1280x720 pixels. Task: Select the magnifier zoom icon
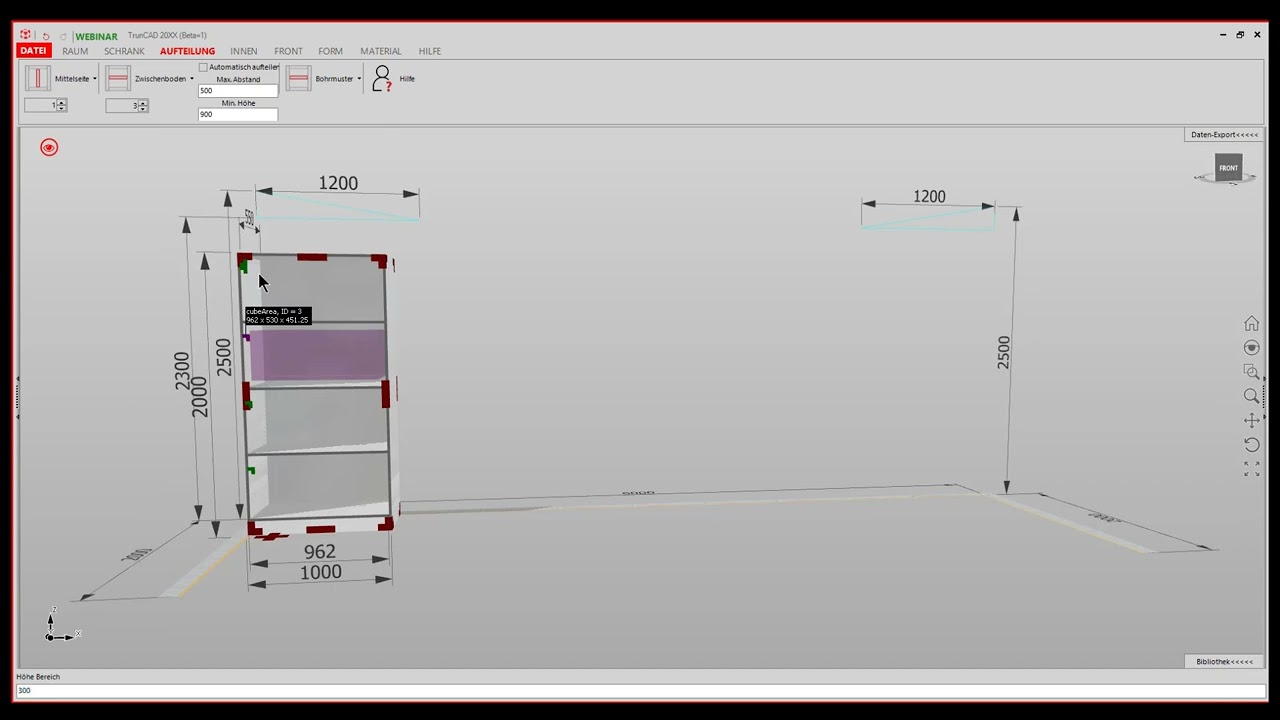(1251, 396)
